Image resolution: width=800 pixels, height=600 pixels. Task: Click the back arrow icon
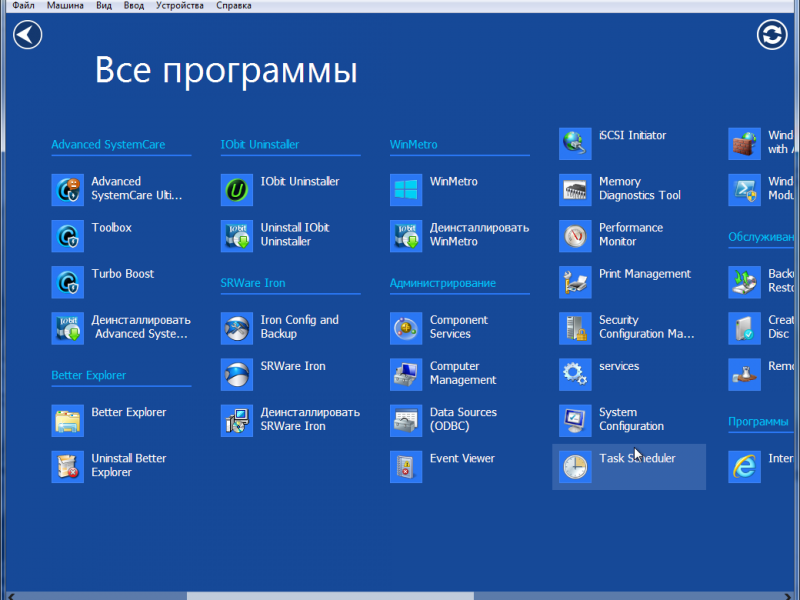pyautogui.click(x=28, y=35)
